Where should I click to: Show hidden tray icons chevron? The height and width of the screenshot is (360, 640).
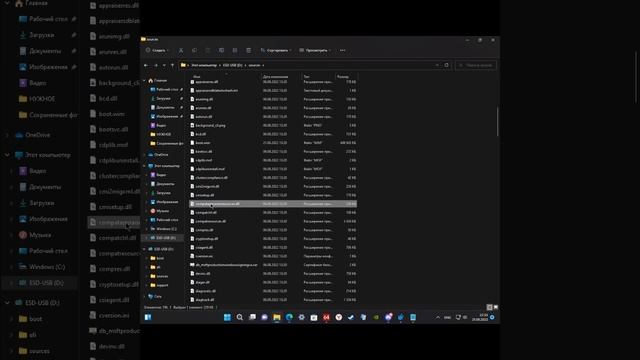(x=438, y=317)
